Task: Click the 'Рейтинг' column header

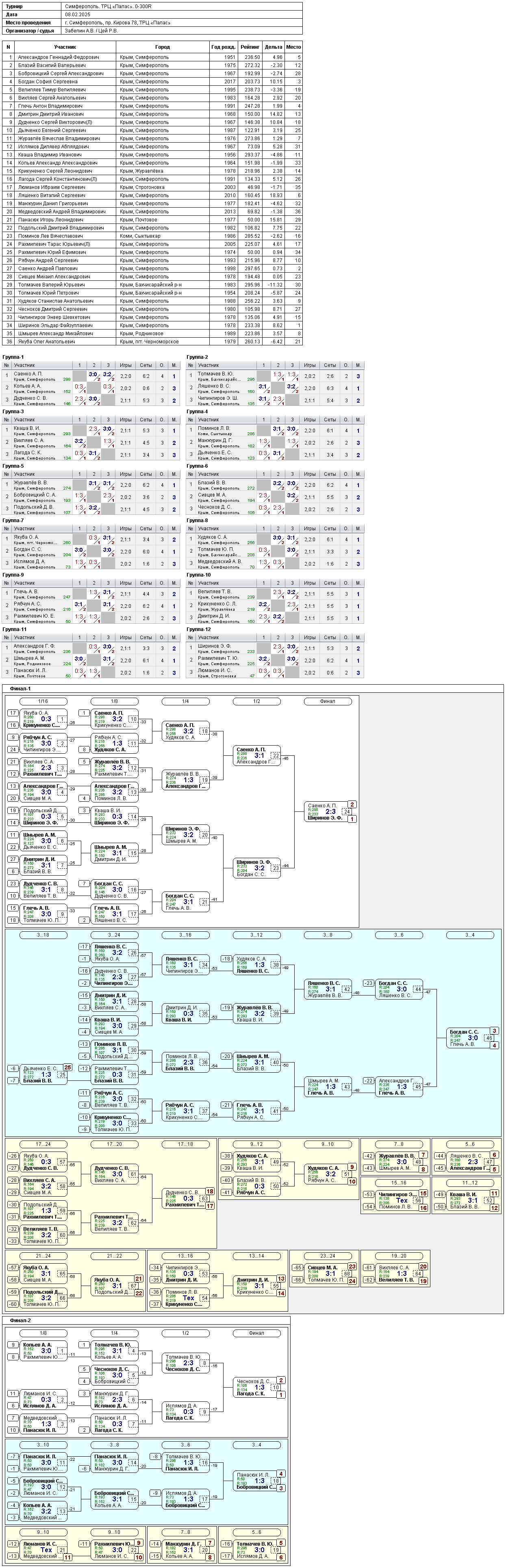Action: pyautogui.click(x=250, y=47)
